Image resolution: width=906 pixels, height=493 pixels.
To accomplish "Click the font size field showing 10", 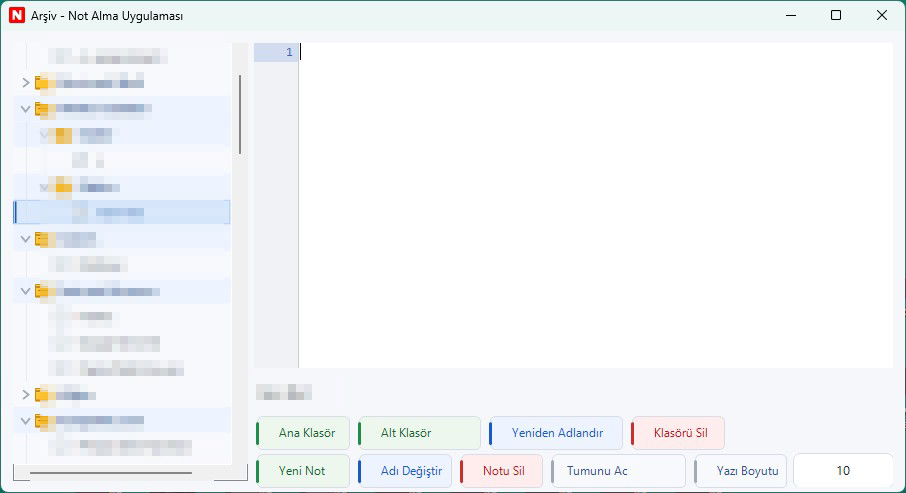I will point(843,471).
